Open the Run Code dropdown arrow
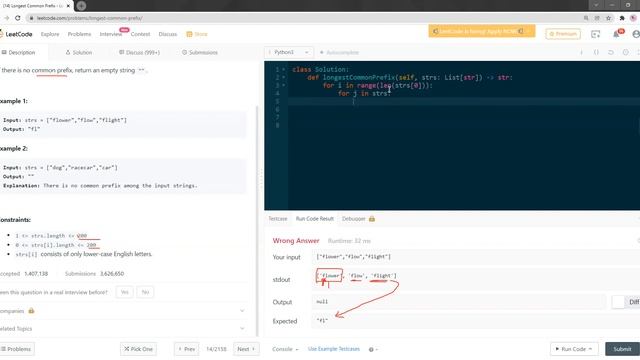Image resolution: width=640 pixels, height=360 pixels. pos(590,349)
